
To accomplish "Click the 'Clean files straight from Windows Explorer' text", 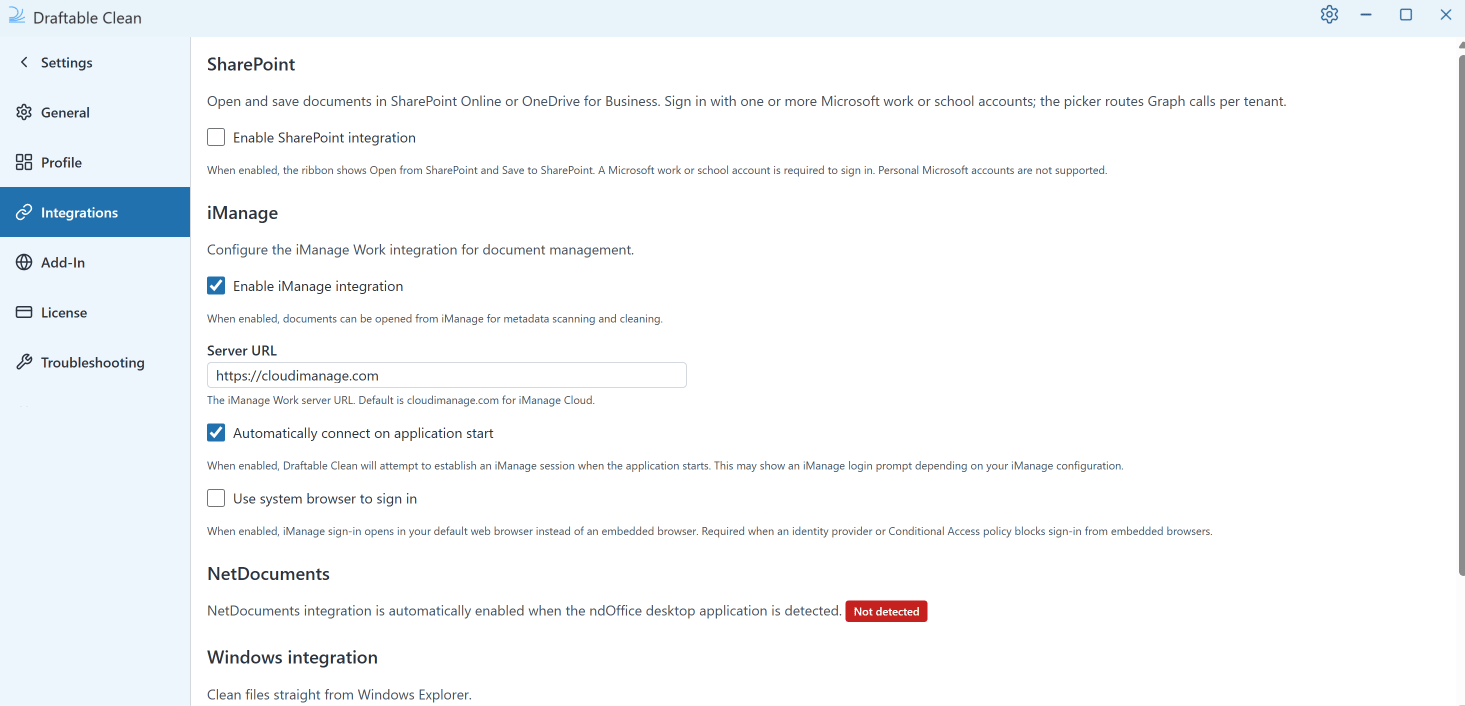I will (339, 694).
